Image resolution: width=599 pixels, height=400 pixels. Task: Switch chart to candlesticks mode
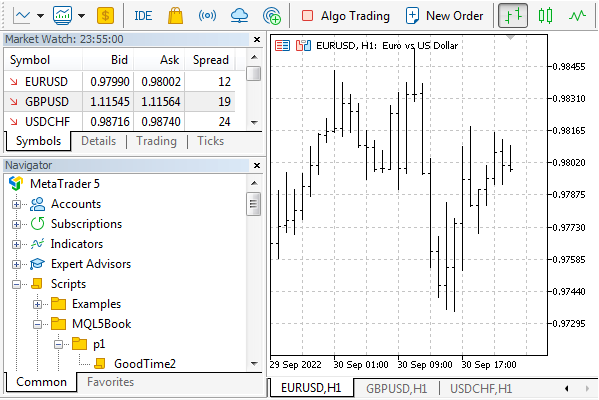coord(545,16)
